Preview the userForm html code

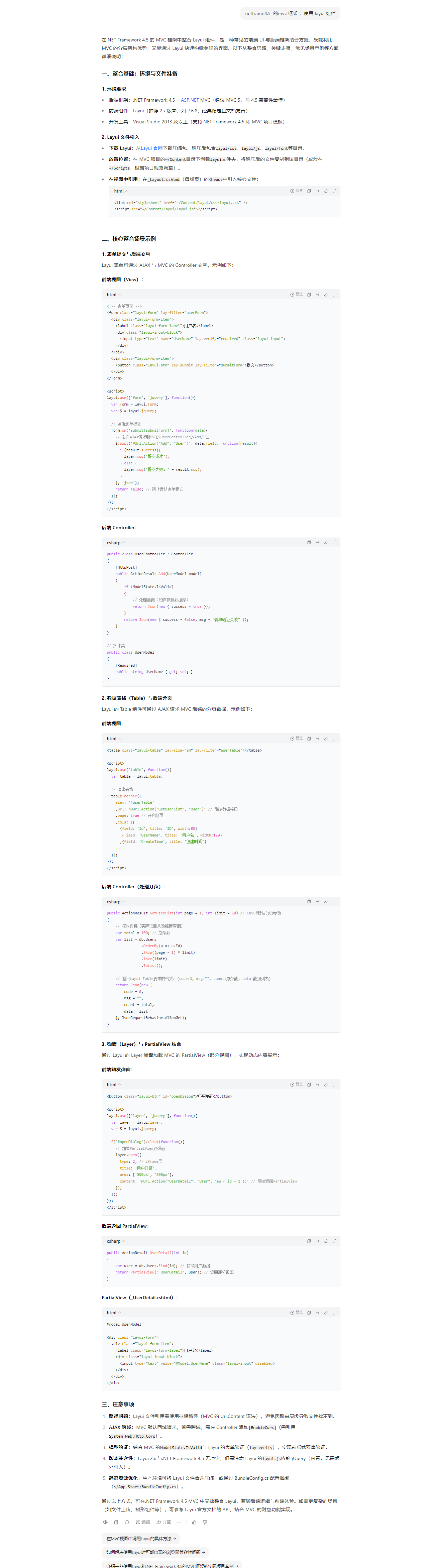[297, 294]
